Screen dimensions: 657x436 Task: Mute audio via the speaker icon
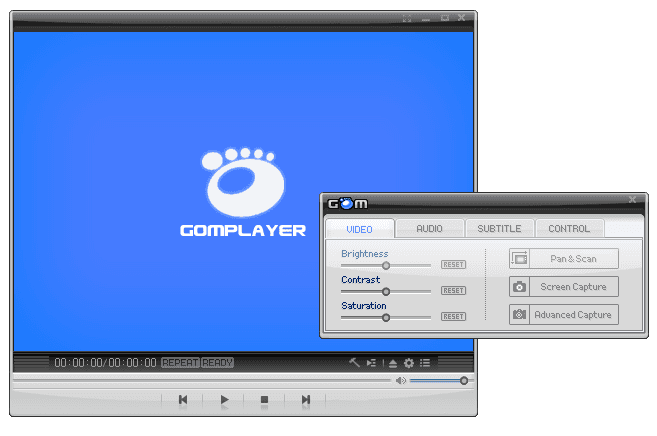401,380
